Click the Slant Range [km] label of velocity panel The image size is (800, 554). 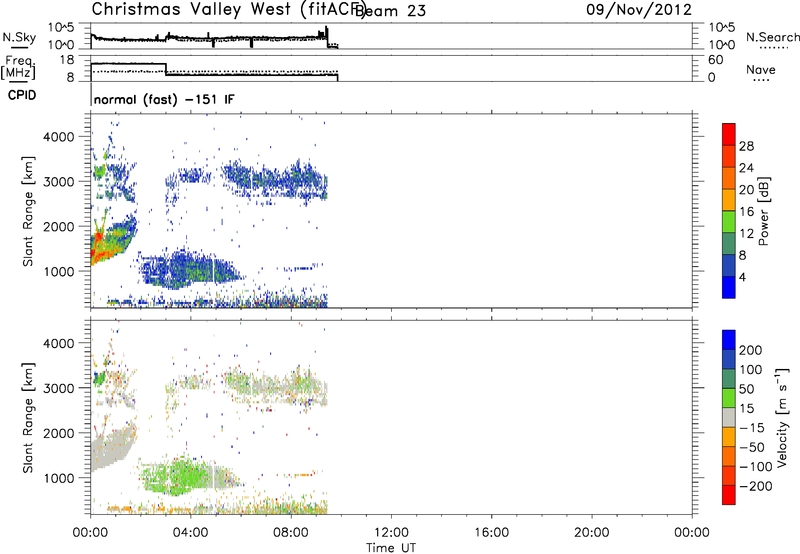click(28, 418)
